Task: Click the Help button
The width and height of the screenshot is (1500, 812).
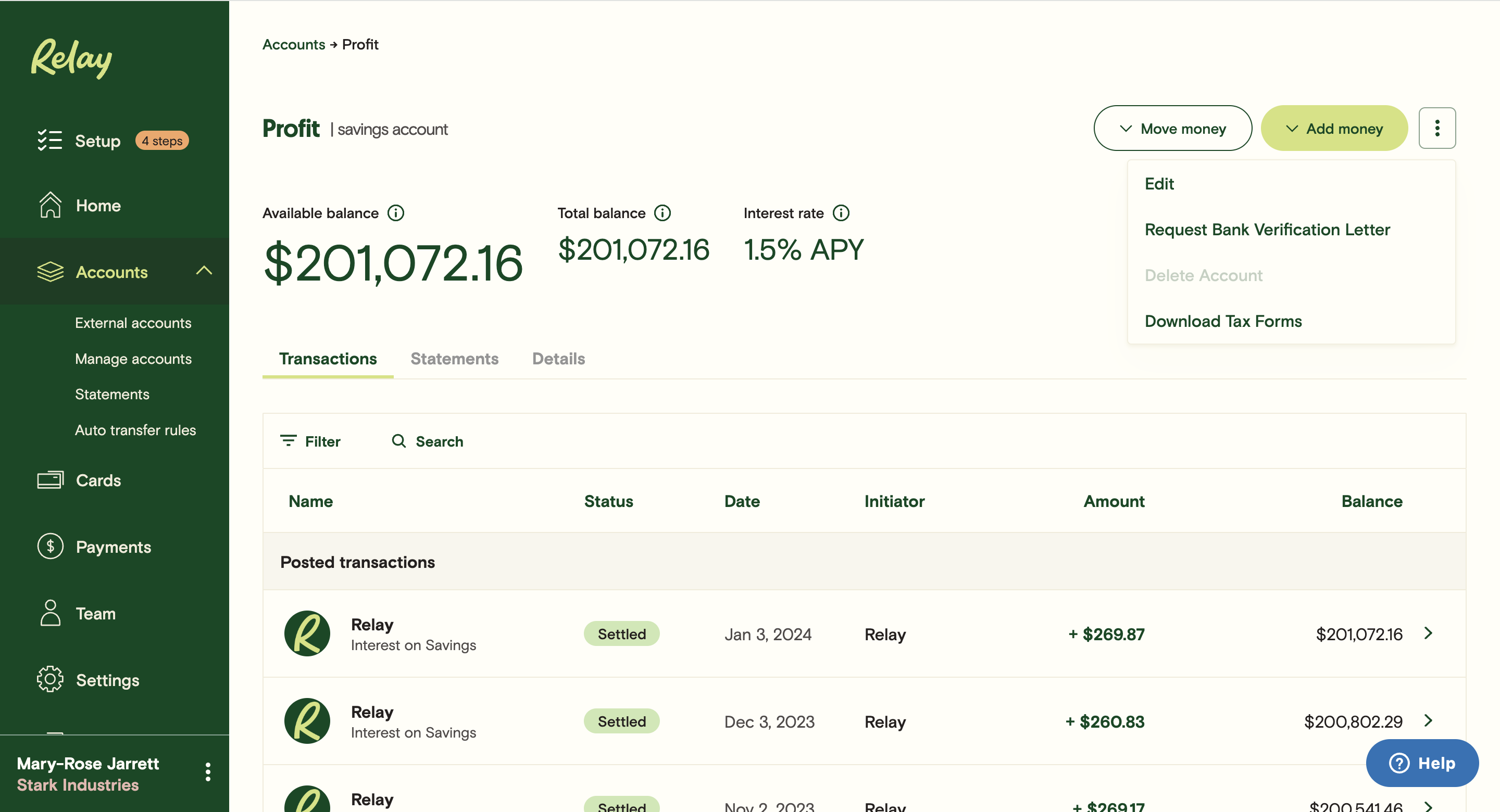Action: [1421, 763]
